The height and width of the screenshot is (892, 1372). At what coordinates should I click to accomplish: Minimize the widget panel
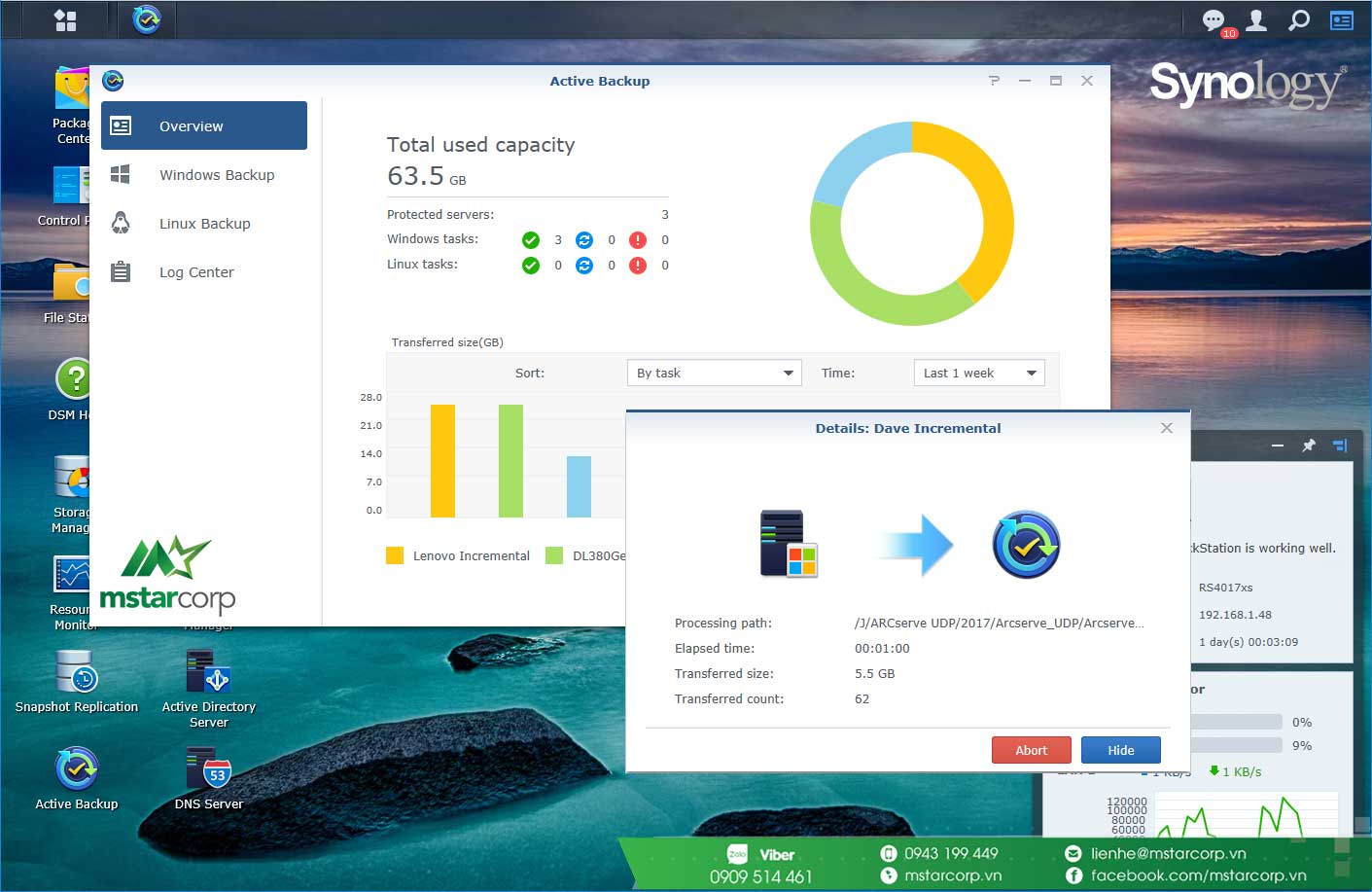[x=1278, y=446]
